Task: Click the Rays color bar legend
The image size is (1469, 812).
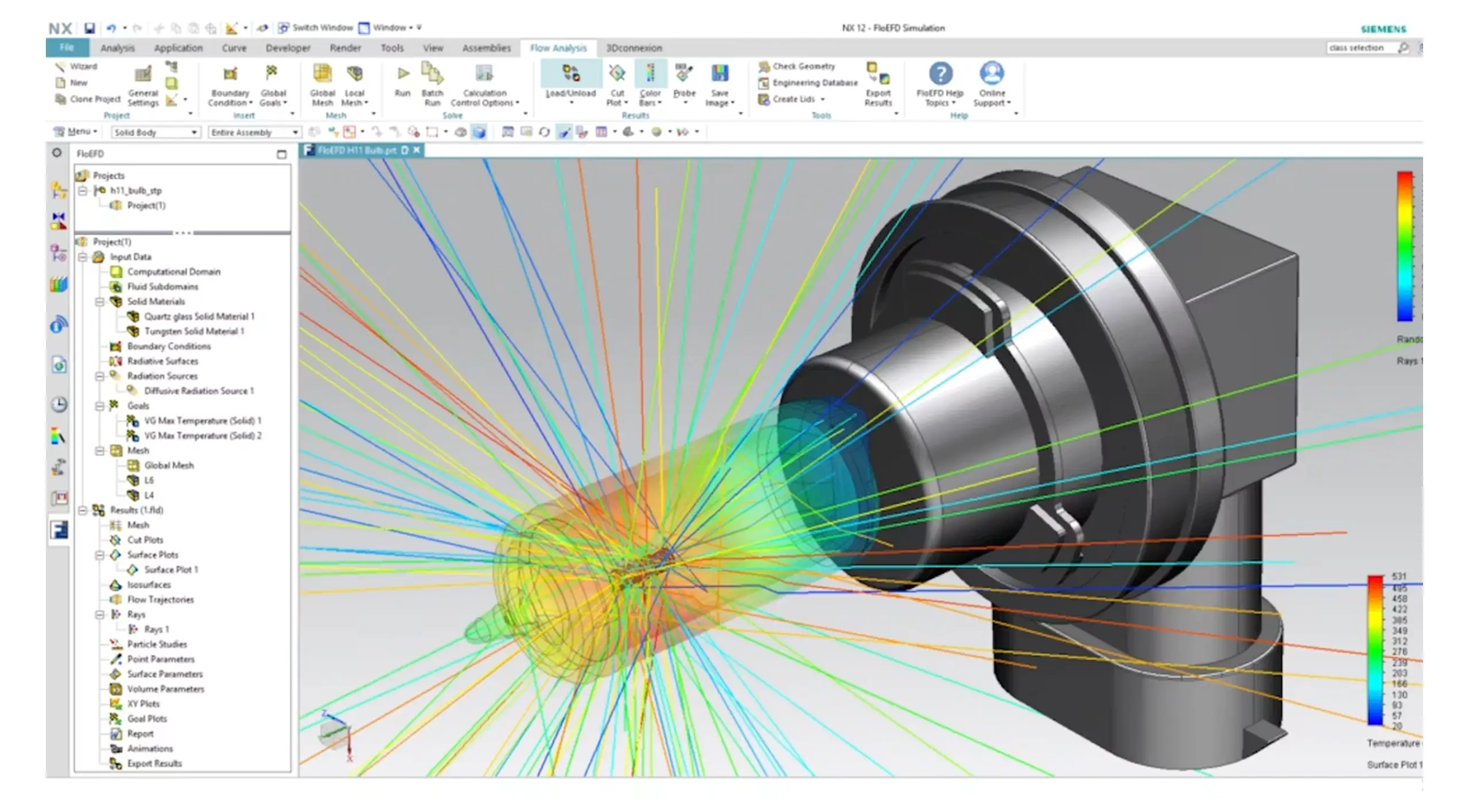Action: click(x=1405, y=247)
